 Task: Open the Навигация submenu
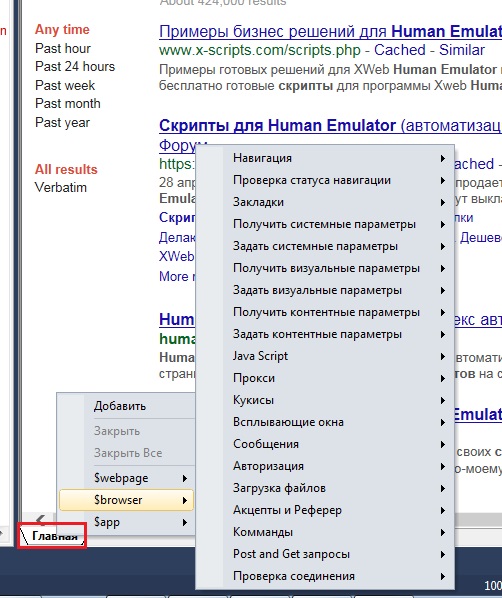coord(325,158)
